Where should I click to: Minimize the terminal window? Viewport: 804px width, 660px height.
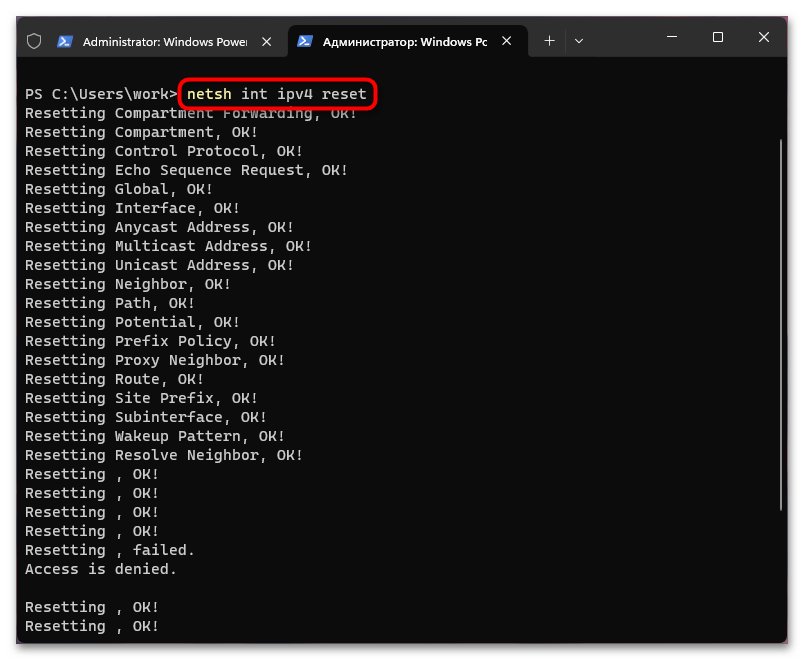(671, 36)
